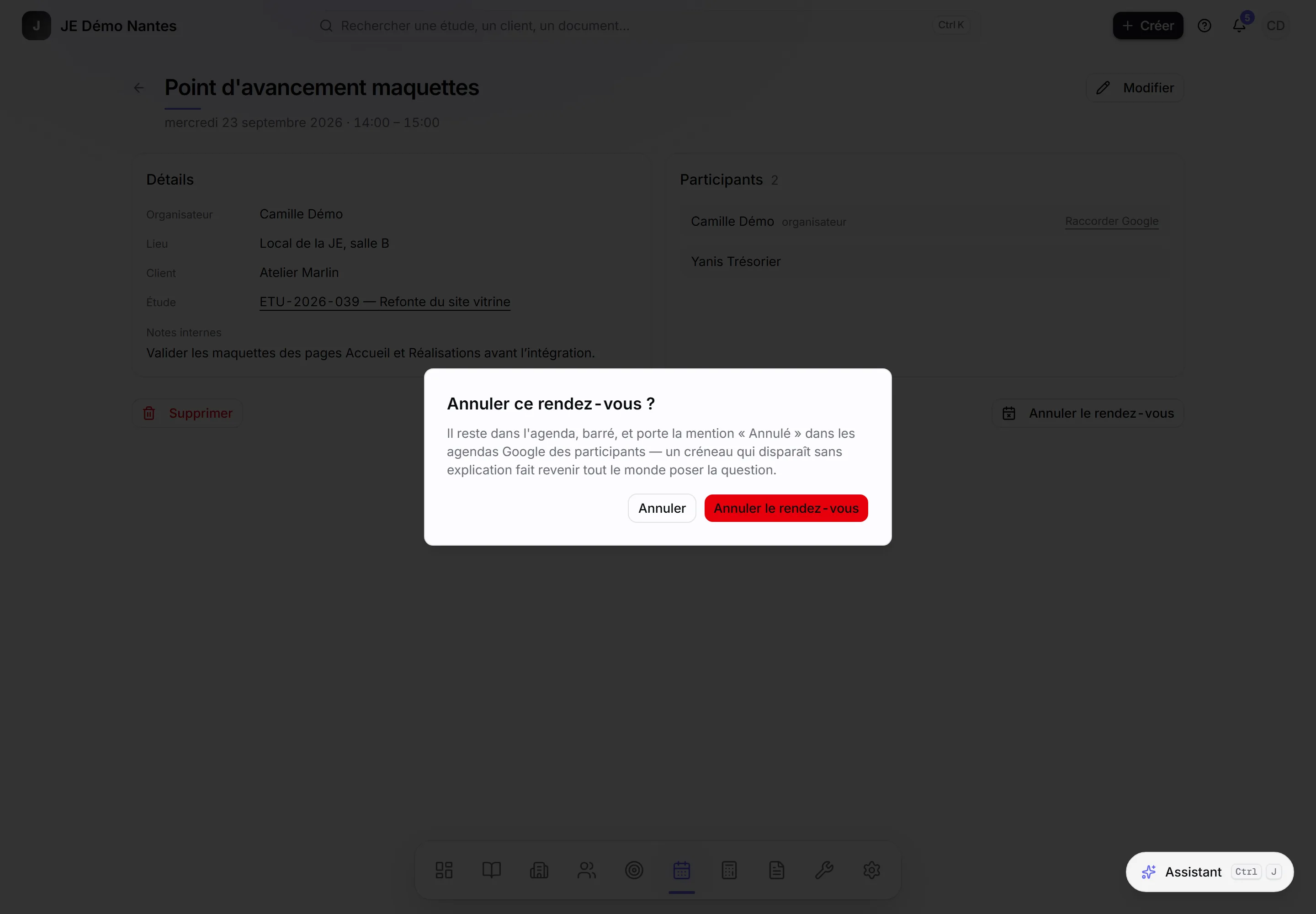Image resolution: width=1316 pixels, height=914 pixels.
Task: Click participant Yanis Trésorier
Action: tap(735, 262)
